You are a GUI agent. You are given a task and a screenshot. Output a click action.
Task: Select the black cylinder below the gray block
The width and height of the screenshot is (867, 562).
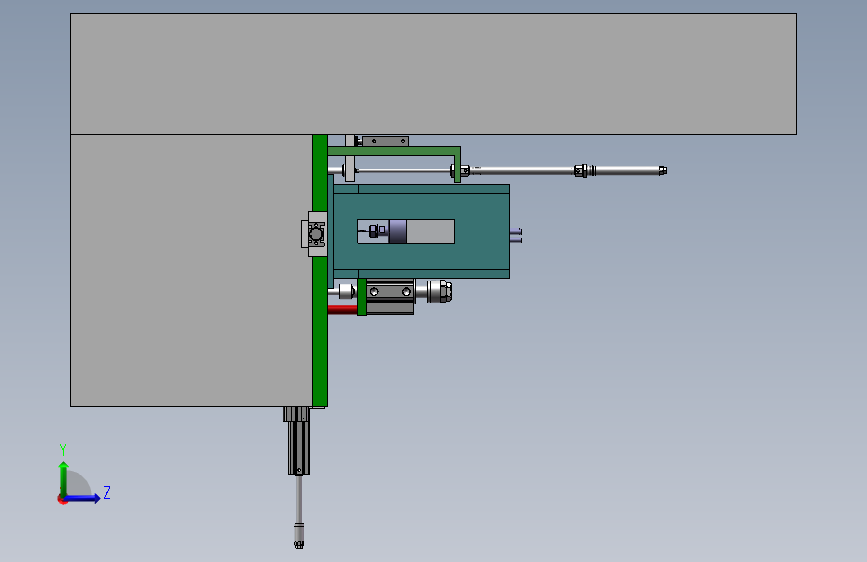299,441
